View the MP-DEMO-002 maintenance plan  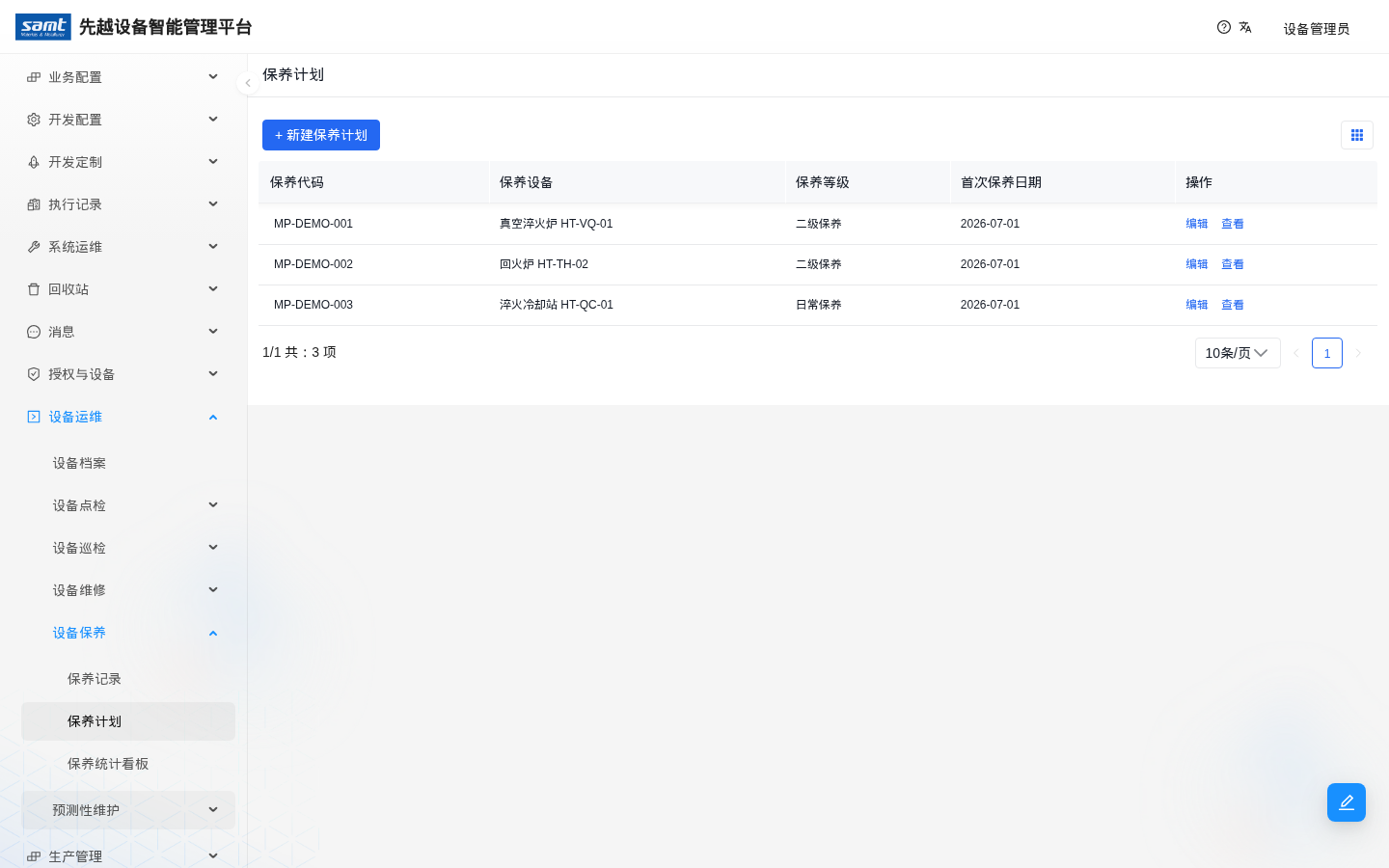[1233, 264]
